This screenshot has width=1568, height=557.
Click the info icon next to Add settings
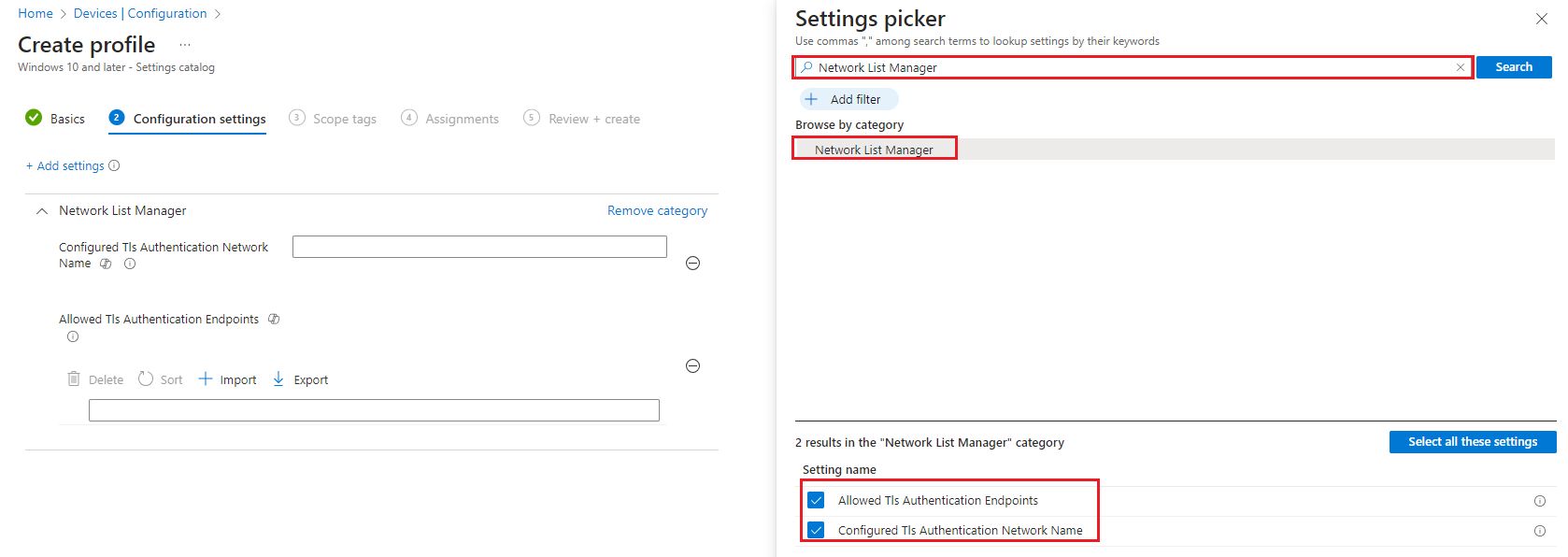click(114, 165)
